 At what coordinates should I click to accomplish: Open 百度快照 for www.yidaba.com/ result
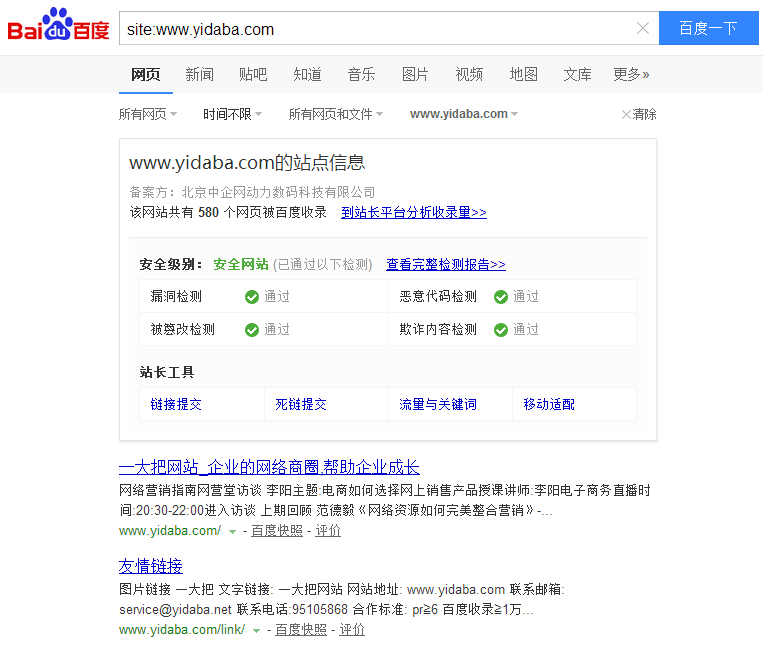[x=277, y=531]
